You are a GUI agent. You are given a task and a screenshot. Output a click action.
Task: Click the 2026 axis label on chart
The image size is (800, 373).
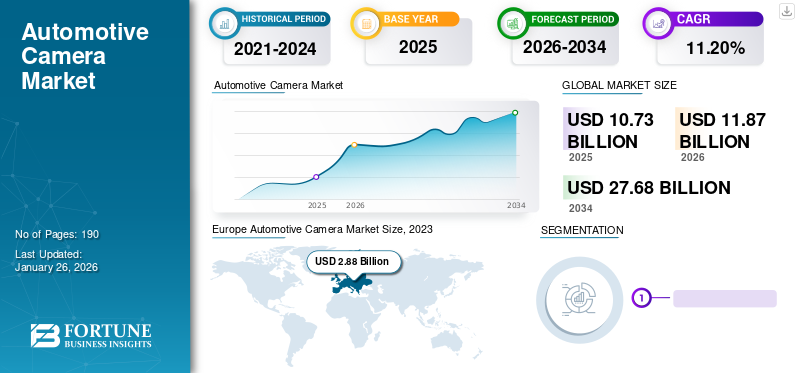point(355,205)
